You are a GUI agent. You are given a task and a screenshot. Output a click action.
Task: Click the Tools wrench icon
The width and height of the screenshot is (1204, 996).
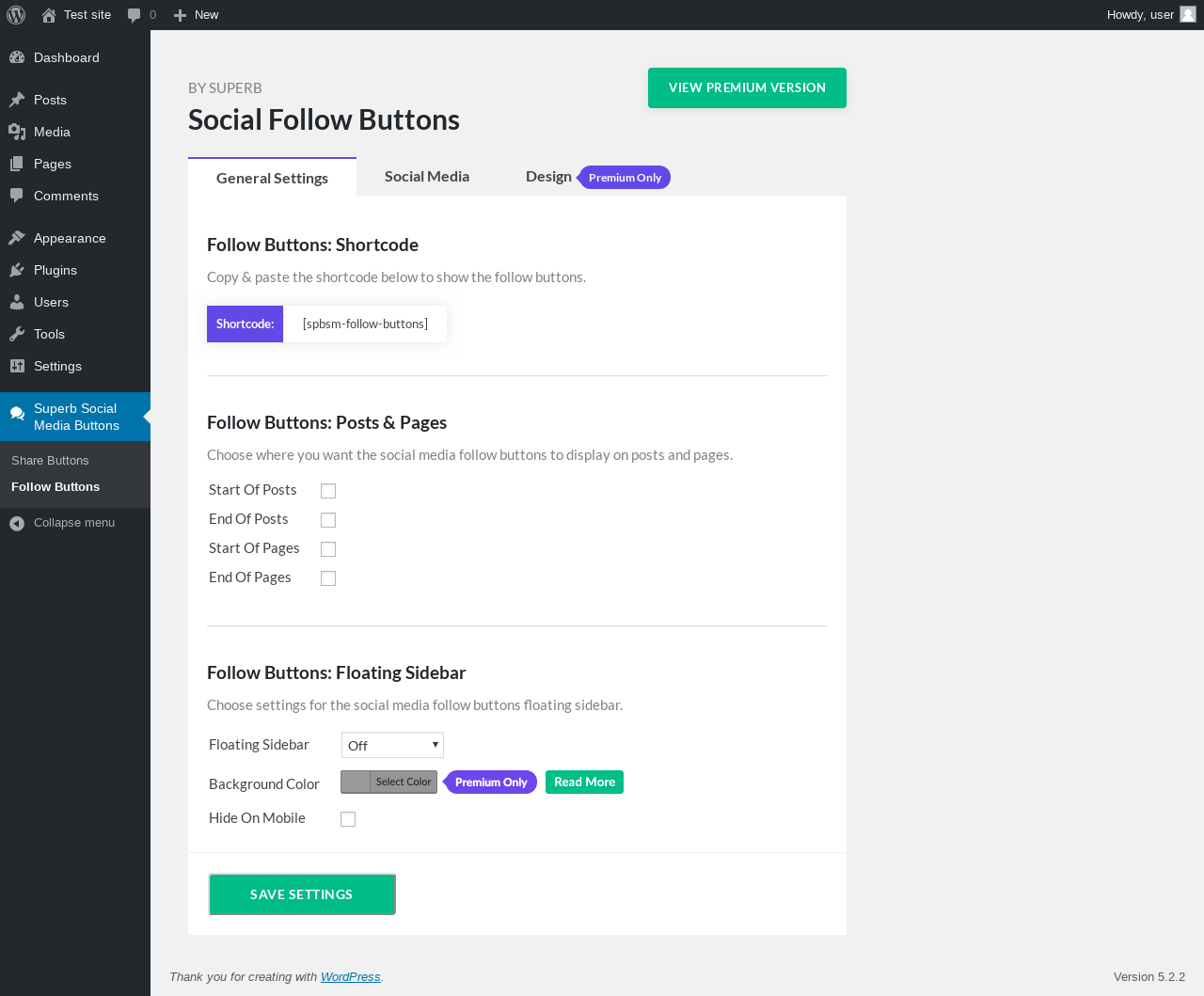(x=17, y=334)
